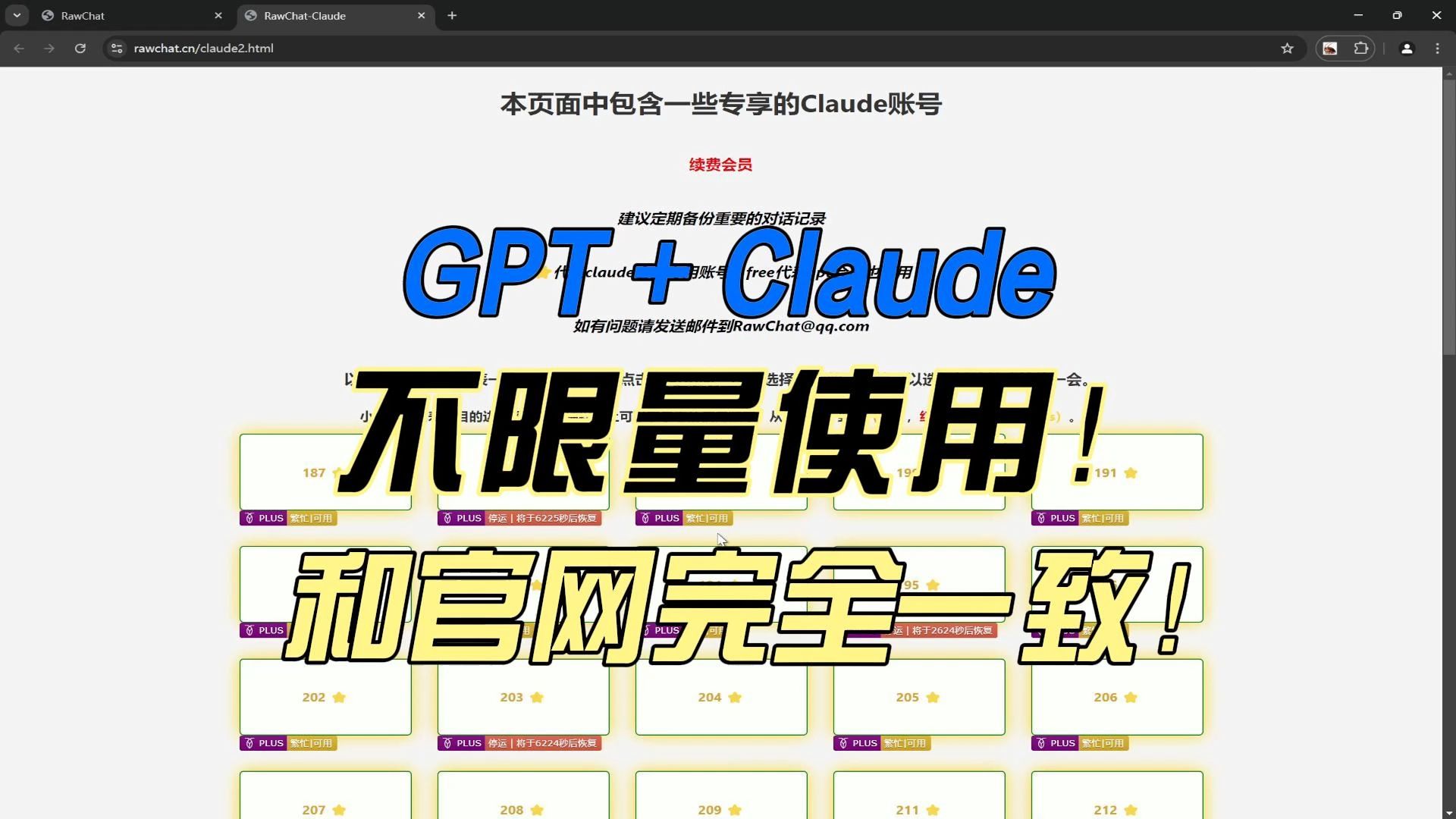
Task: Click the 繁忙|可用 status under card 206
Action: (1103, 743)
